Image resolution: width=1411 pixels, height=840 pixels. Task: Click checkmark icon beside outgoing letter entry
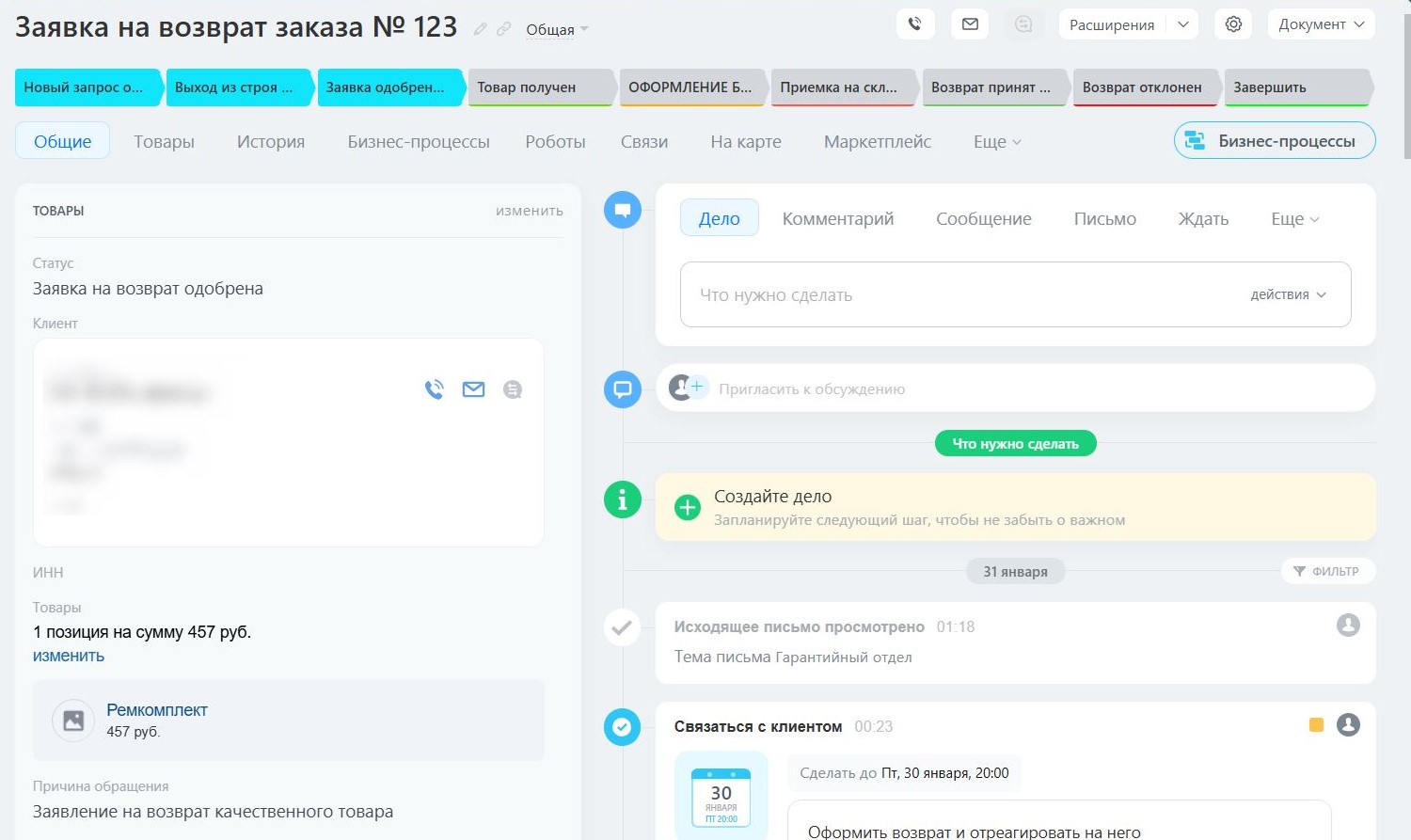pyautogui.click(x=622, y=627)
